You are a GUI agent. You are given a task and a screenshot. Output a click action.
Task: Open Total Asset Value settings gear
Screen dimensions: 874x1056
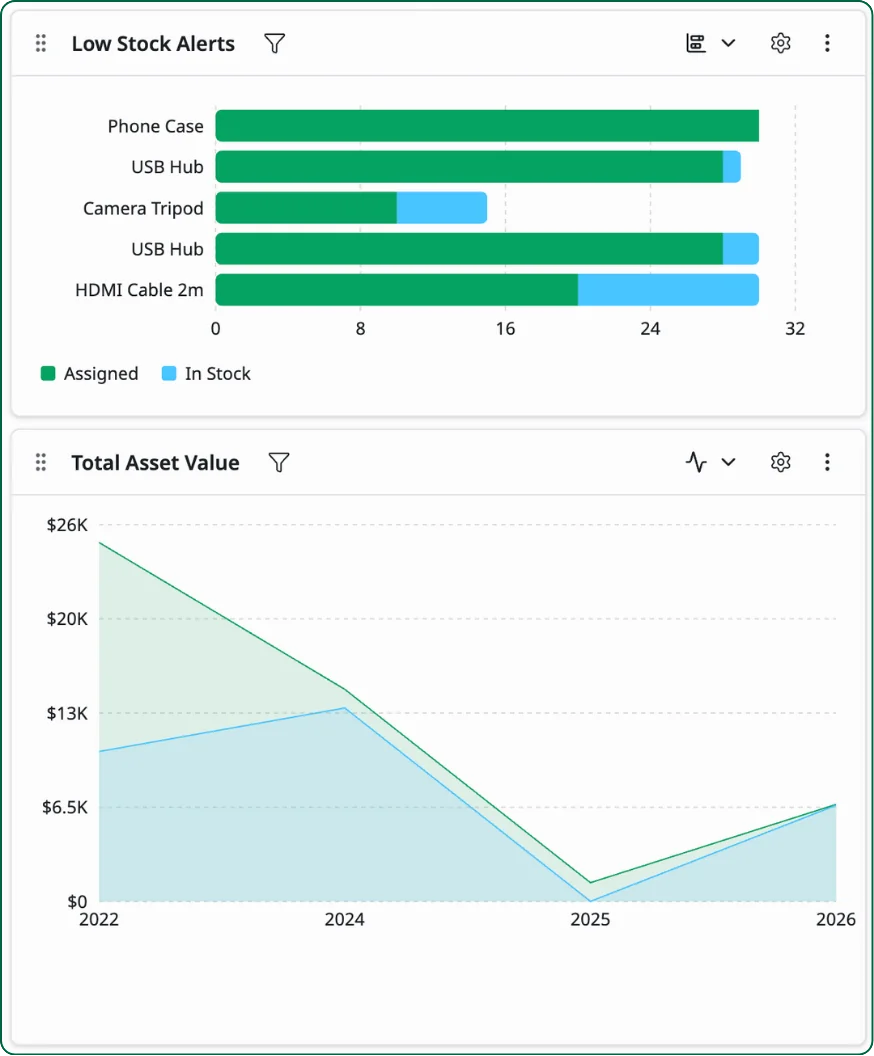[x=780, y=462]
